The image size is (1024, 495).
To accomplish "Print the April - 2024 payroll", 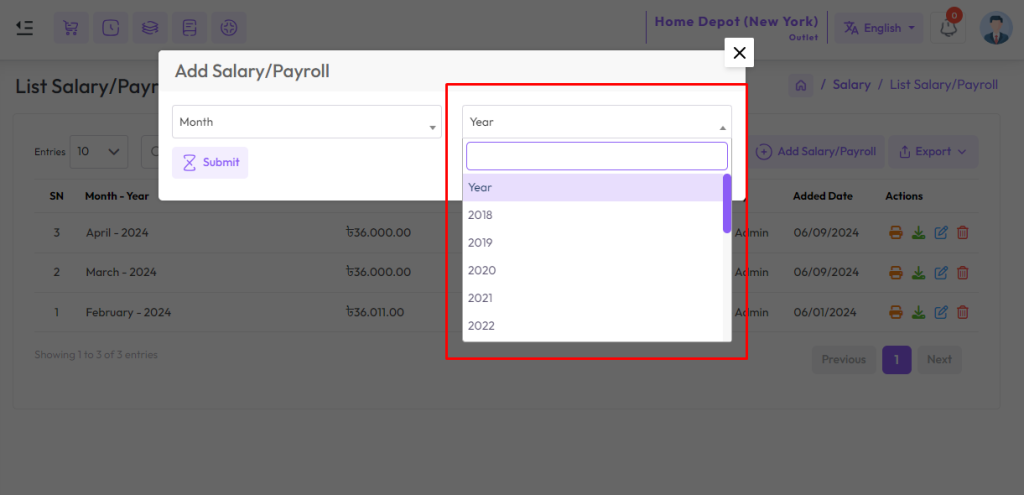I will click(896, 232).
